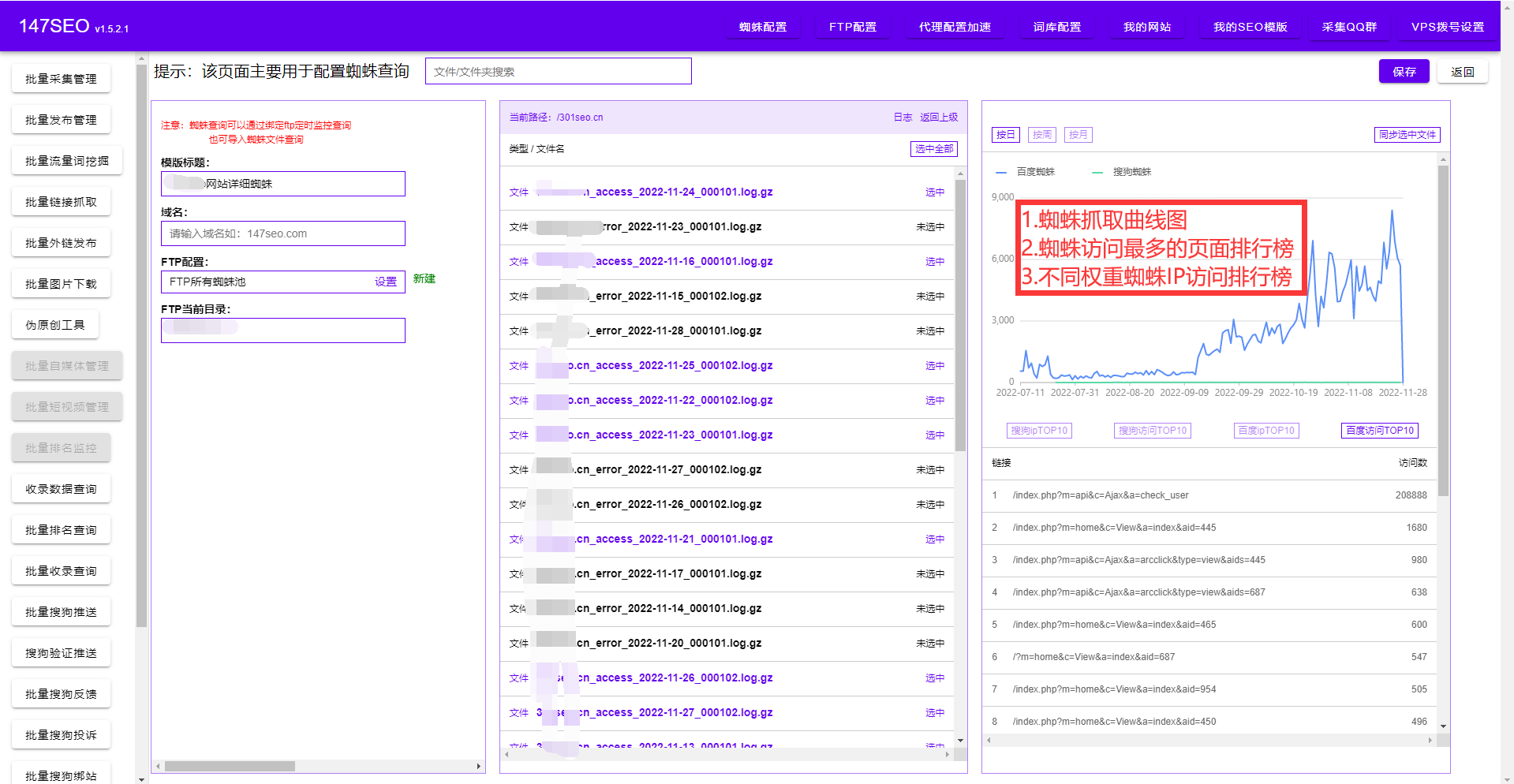
Task: Open 批量链接抓取 in the sidebar
Action: pyautogui.click(x=61, y=202)
